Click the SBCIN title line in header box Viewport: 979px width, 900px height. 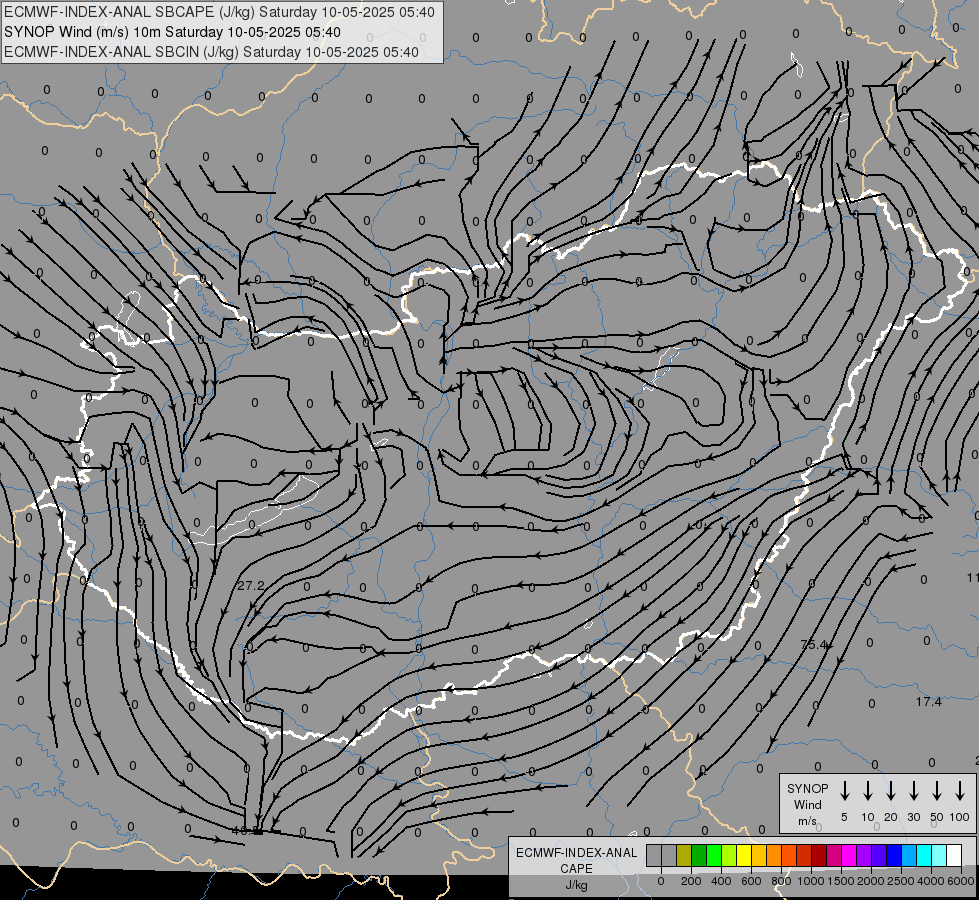(x=211, y=52)
